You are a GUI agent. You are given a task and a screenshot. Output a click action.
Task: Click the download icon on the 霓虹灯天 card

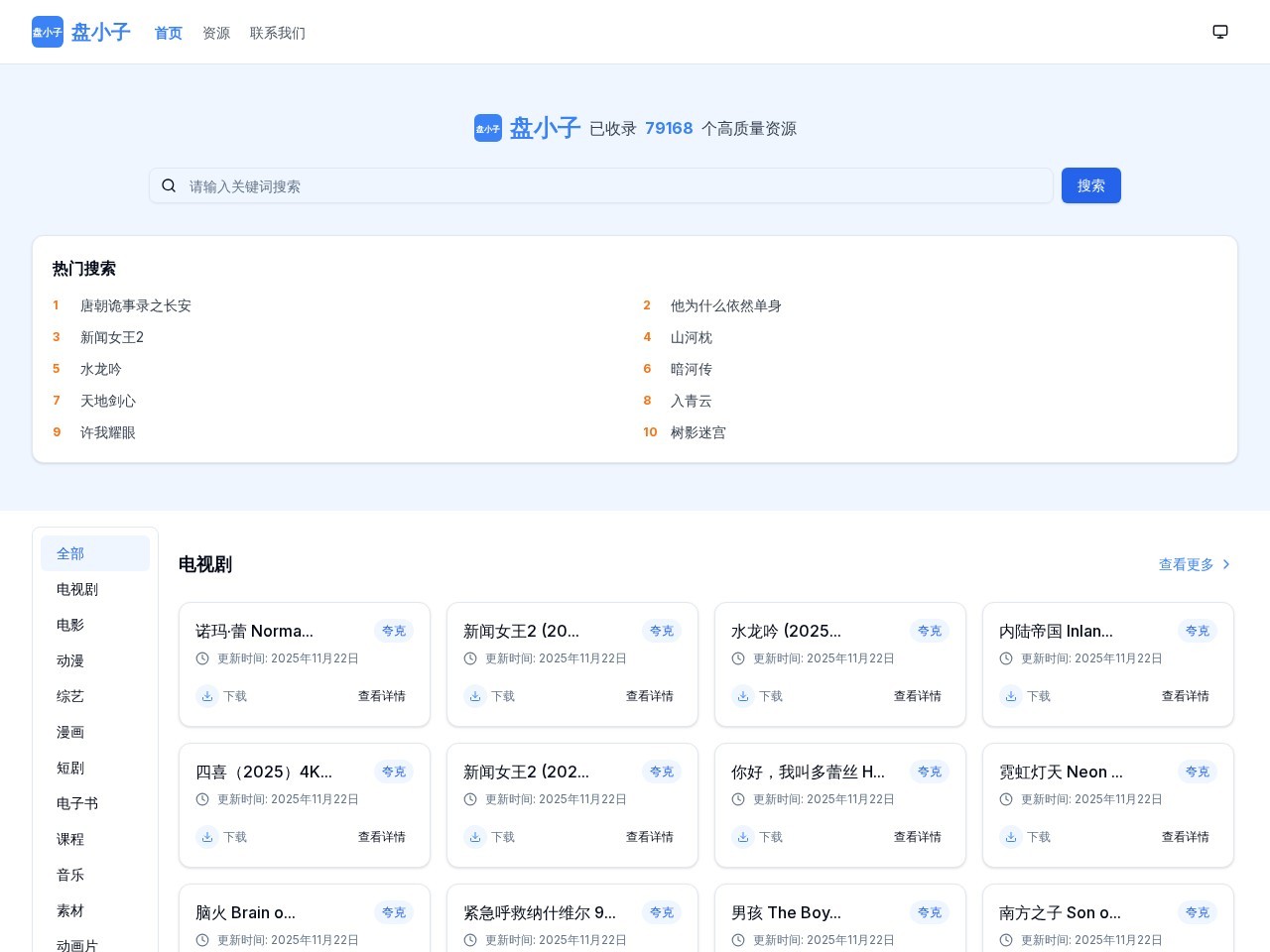tap(1011, 837)
